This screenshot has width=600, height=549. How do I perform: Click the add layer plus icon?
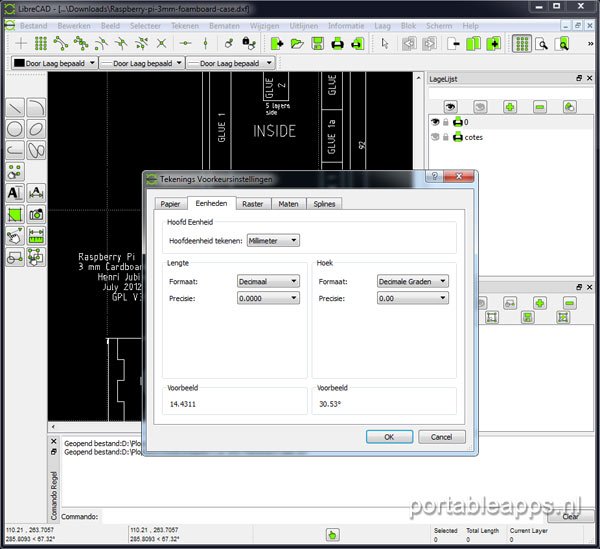click(x=510, y=105)
